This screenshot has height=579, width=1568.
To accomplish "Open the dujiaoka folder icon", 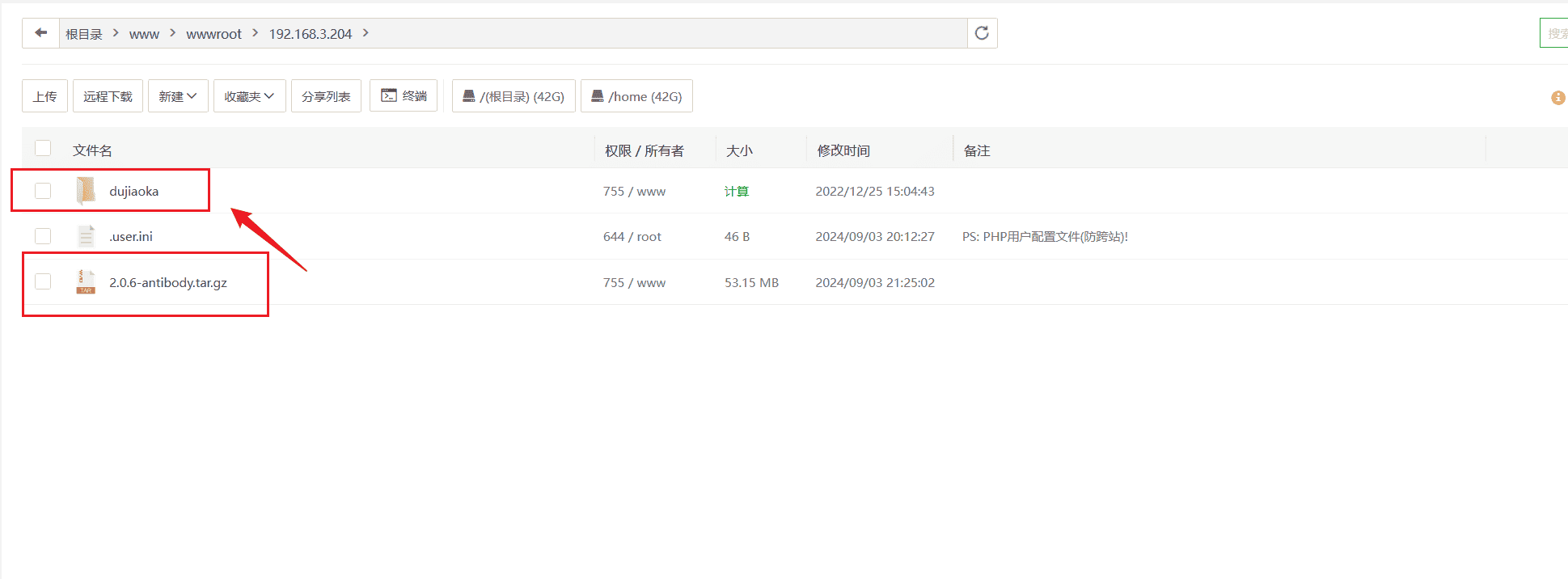I will tap(86, 191).
